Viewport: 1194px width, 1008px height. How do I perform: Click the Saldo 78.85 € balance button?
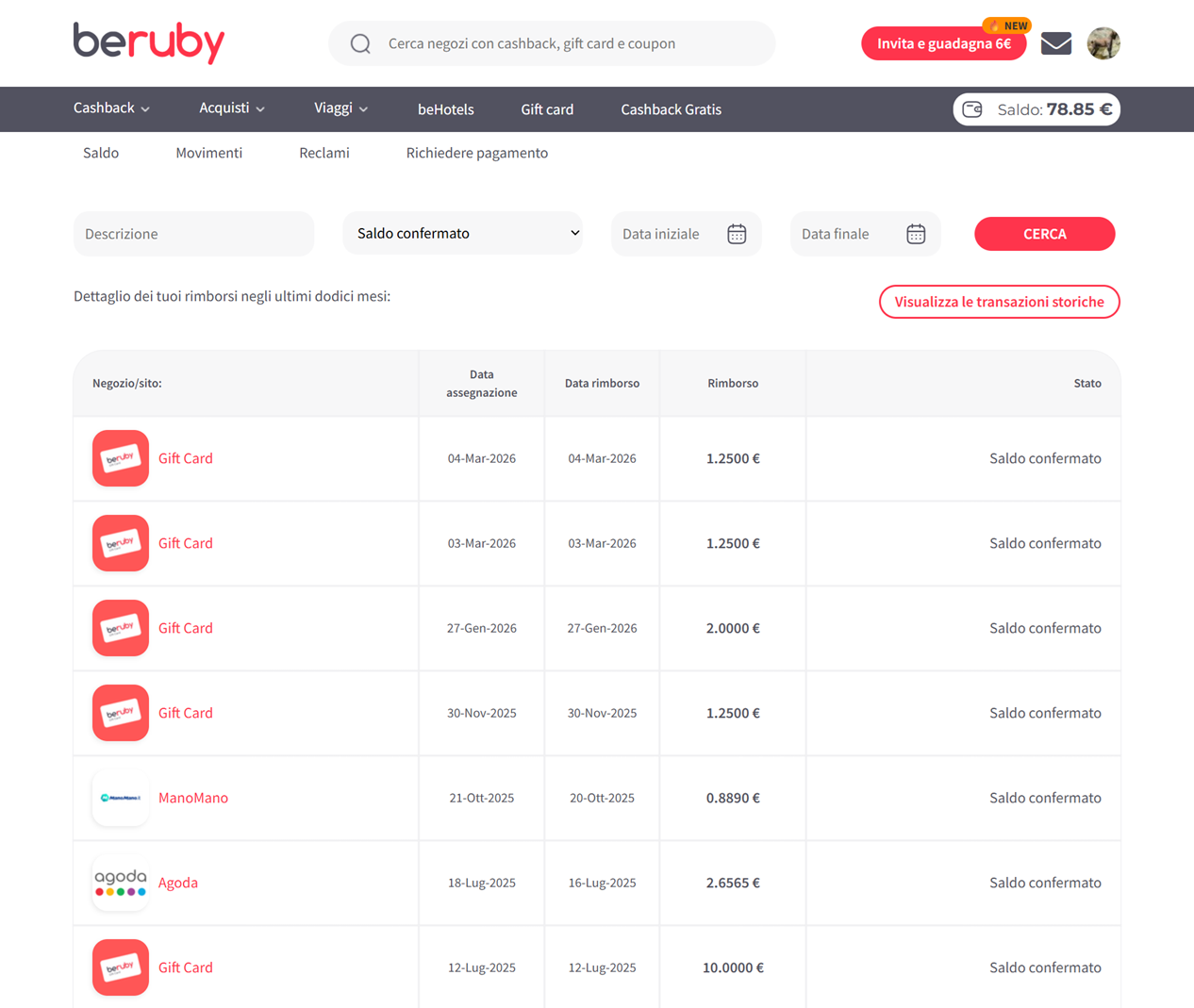click(1036, 109)
